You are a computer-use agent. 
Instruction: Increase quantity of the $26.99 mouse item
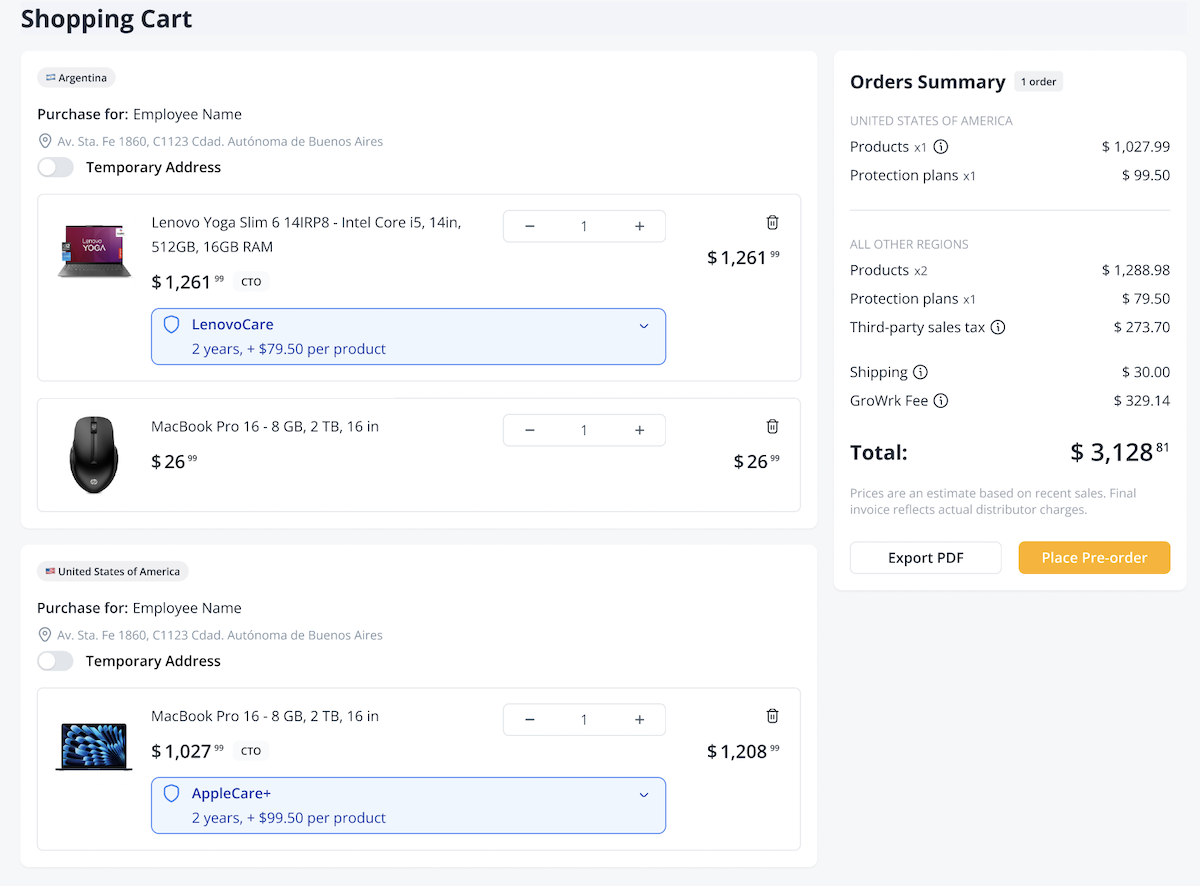[x=640, y=430]
